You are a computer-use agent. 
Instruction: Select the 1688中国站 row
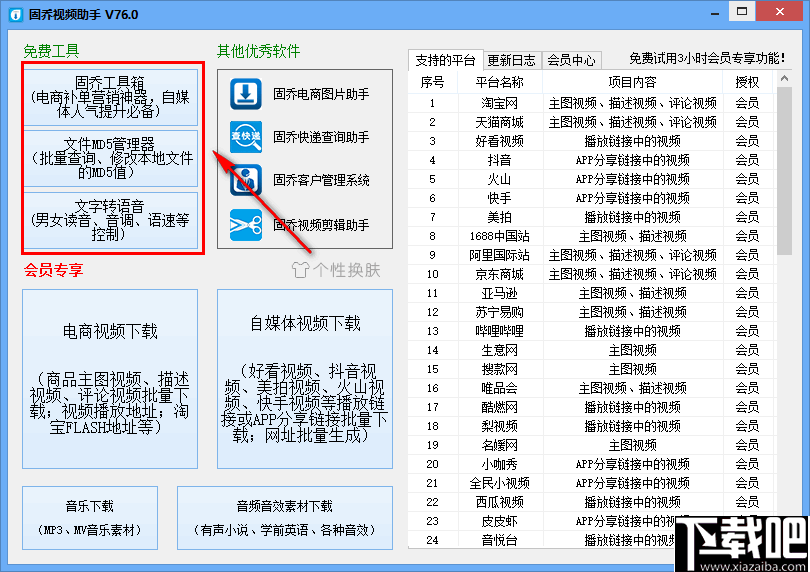tap(592, 236)
